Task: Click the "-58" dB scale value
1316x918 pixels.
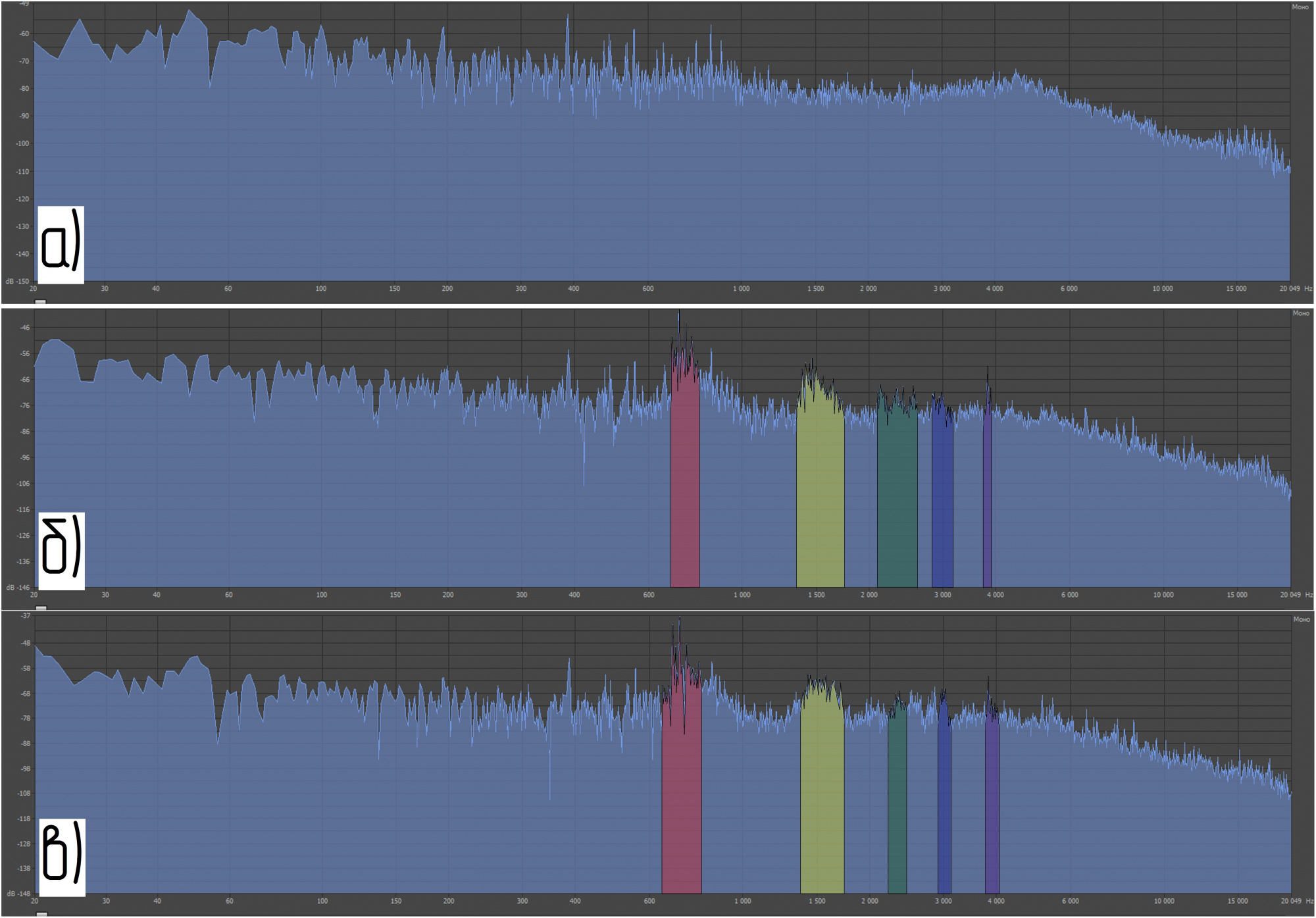Action: click(25, 668)
